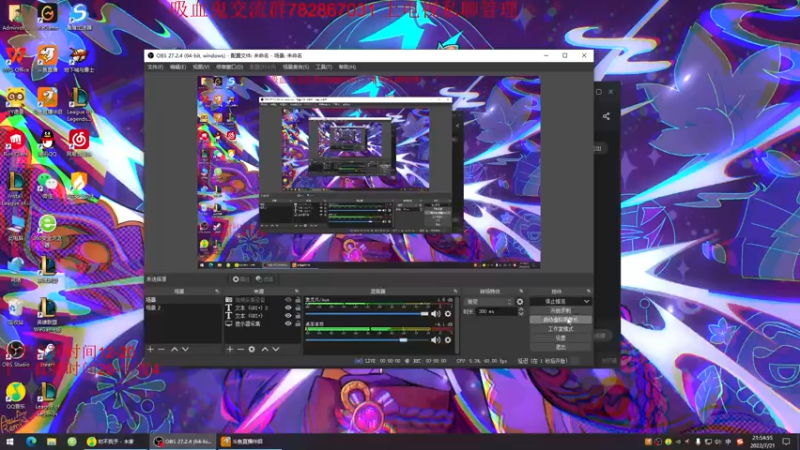This screenshot has width=800, height=450.
Task: Move the source down in the Sources list
Action: coord(276,349)
